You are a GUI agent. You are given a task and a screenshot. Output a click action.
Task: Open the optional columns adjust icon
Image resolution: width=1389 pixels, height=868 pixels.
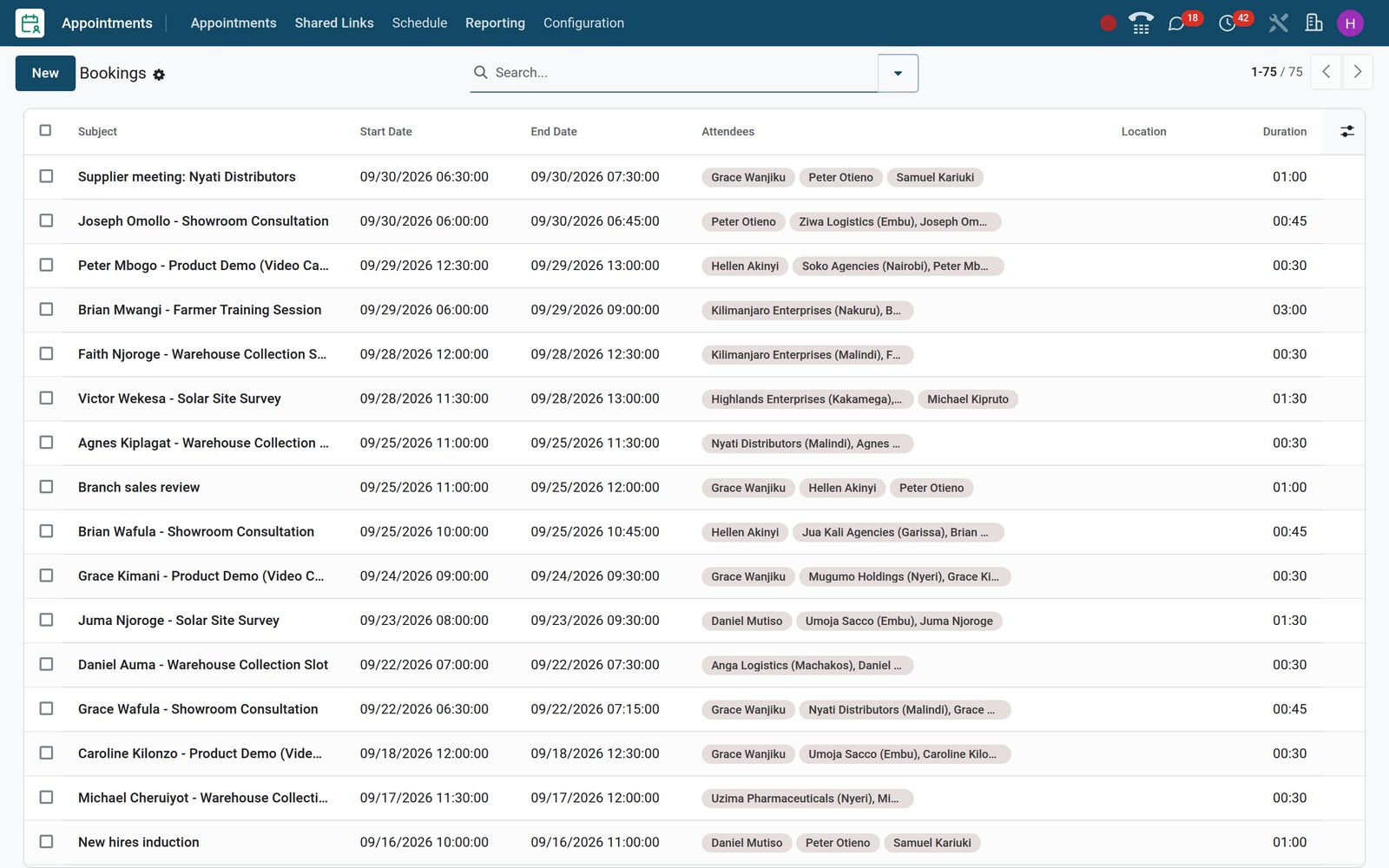click(x=1346, y=131)
